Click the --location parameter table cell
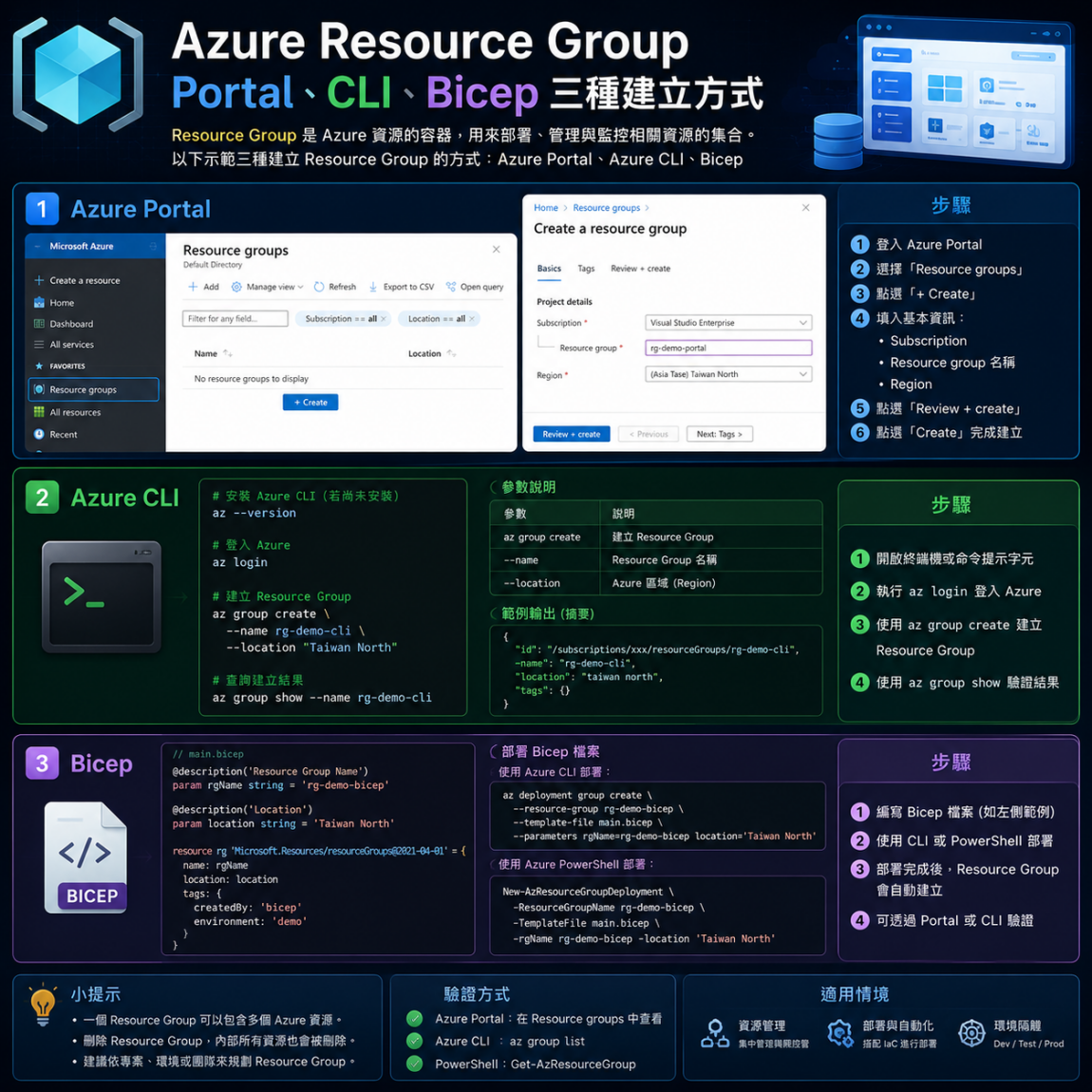The width and height of the screenshot is (1092, 1092). coord(545,584)
